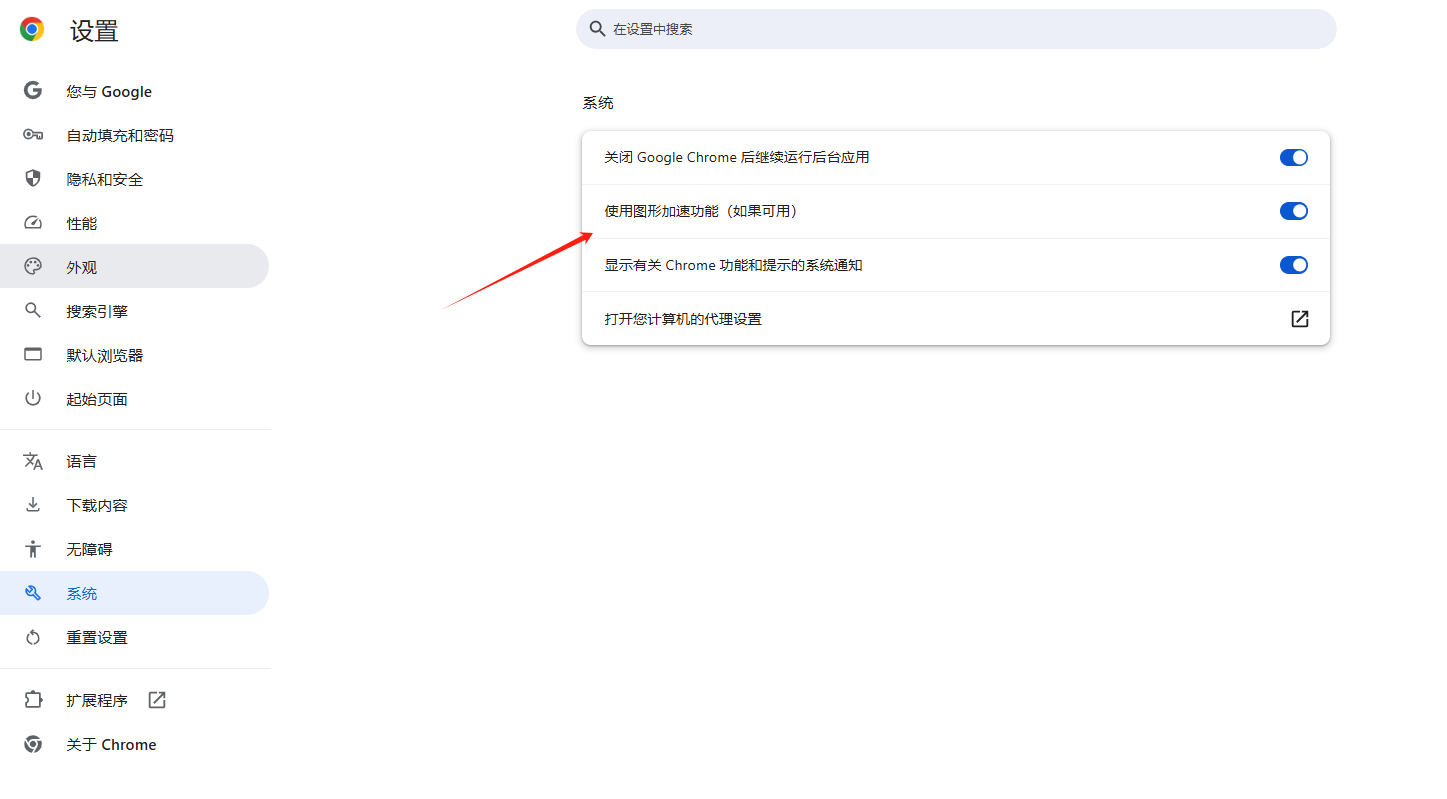Click the Chrome icon for 关于 Chrome

click(x=33, y=744)
